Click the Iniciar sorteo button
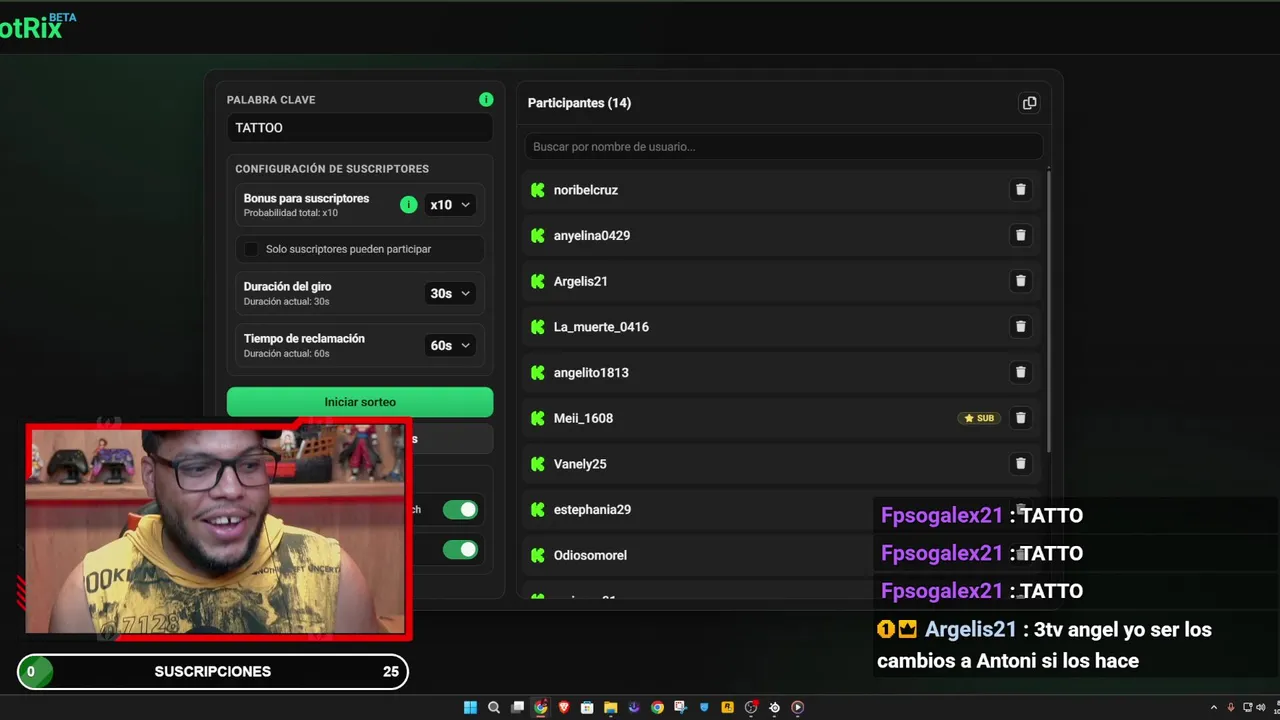This screenshot has width=1280, height=720. coord(360,402)
